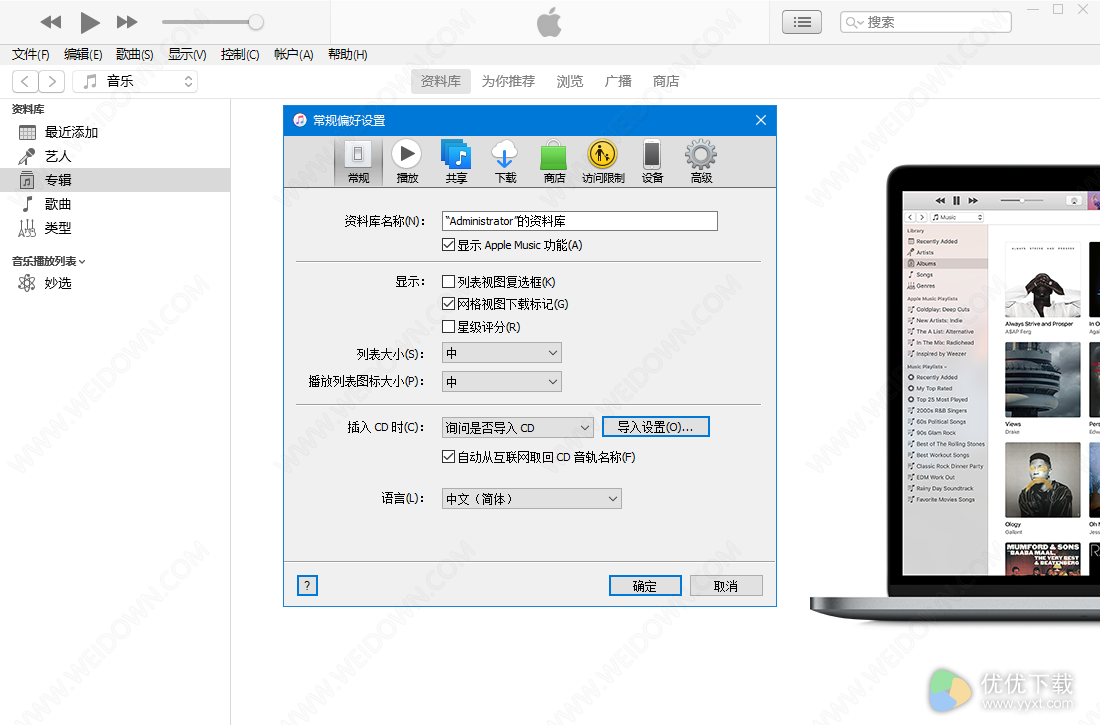Open the 编辑(E) menu
Image resolution: width=1100 pixels, height=725 pixels.
[x=83, y=55]
